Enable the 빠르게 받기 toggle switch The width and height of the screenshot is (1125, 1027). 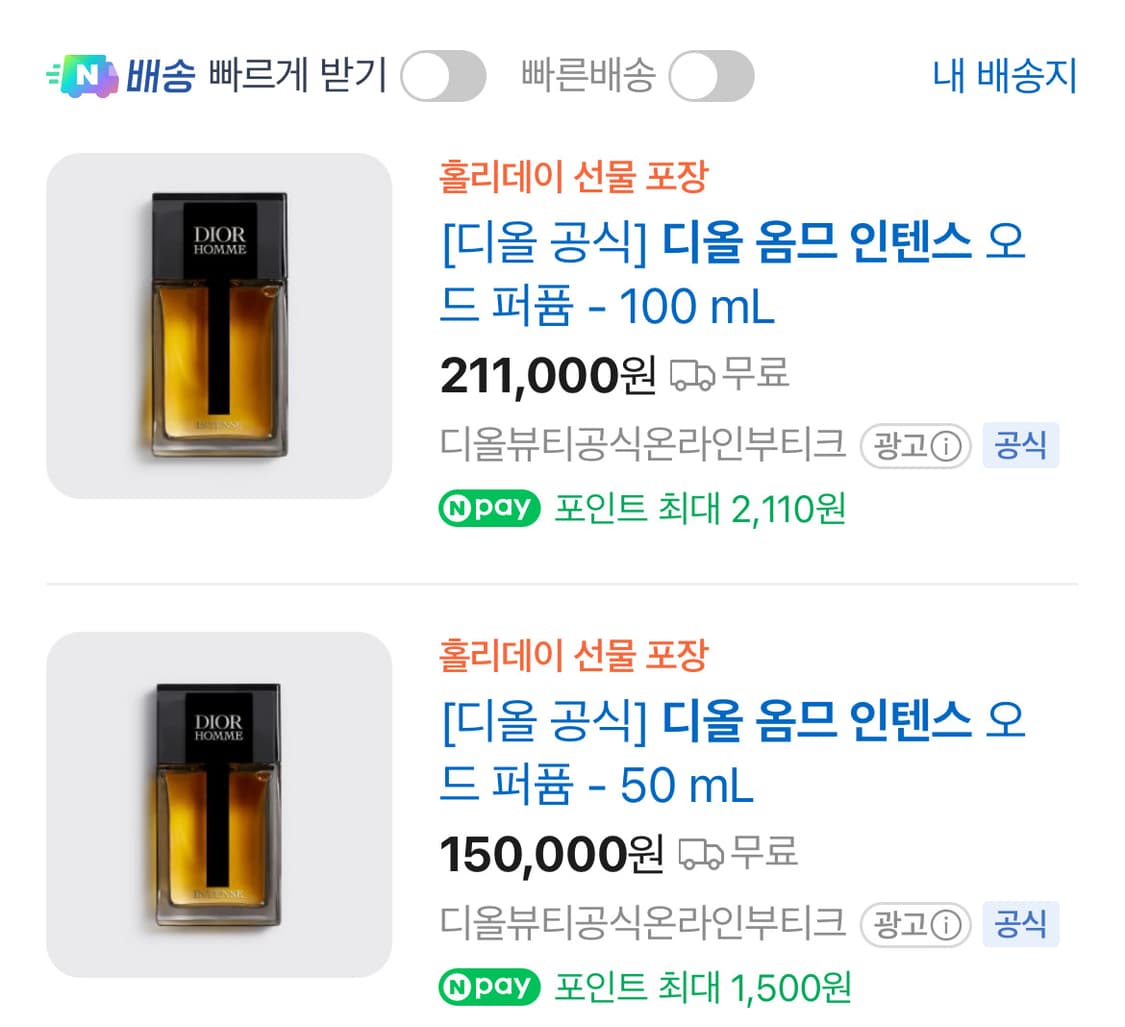(x=443, y=74)
